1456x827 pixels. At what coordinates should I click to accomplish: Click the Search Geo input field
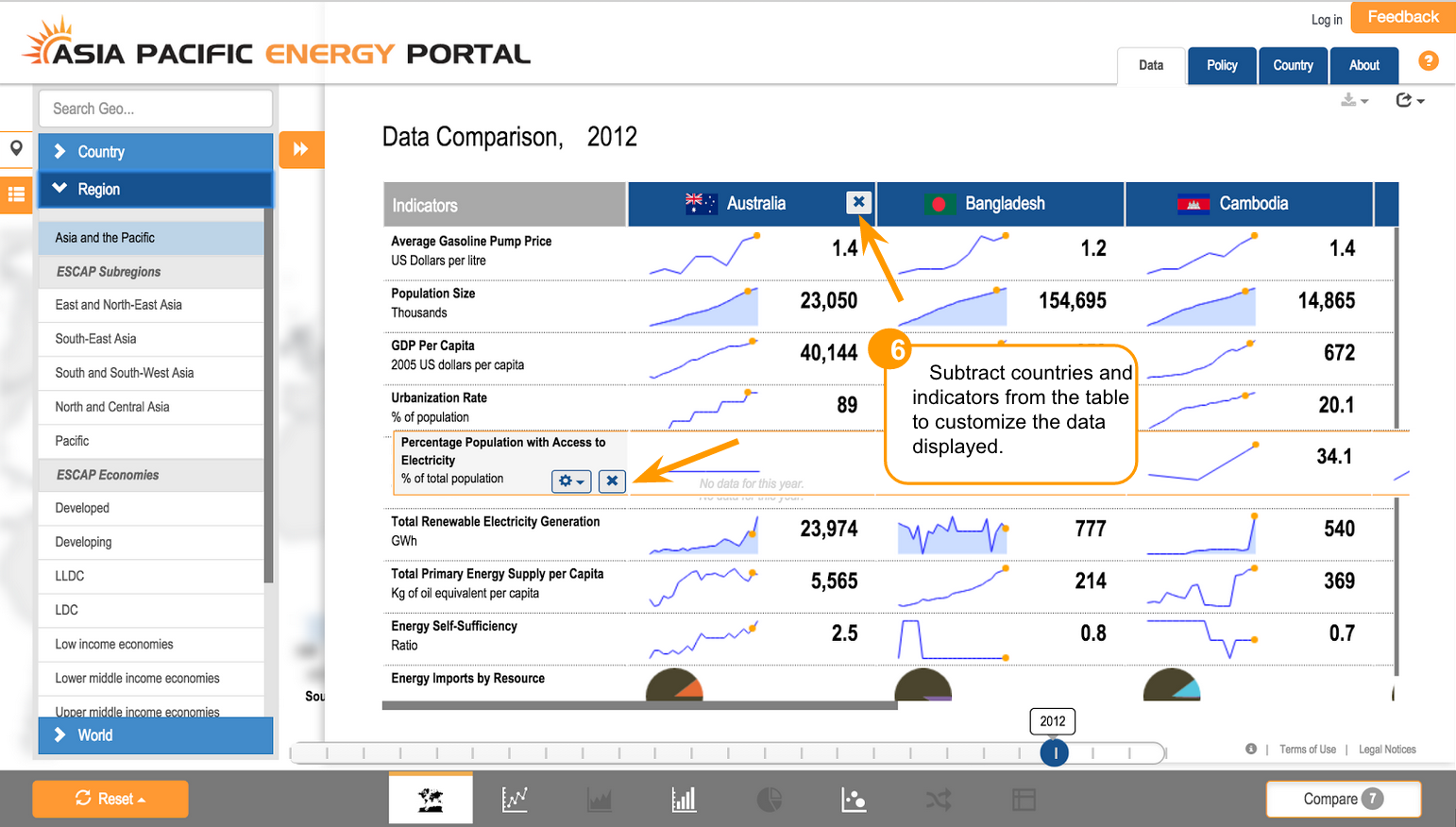pos(156,109)
